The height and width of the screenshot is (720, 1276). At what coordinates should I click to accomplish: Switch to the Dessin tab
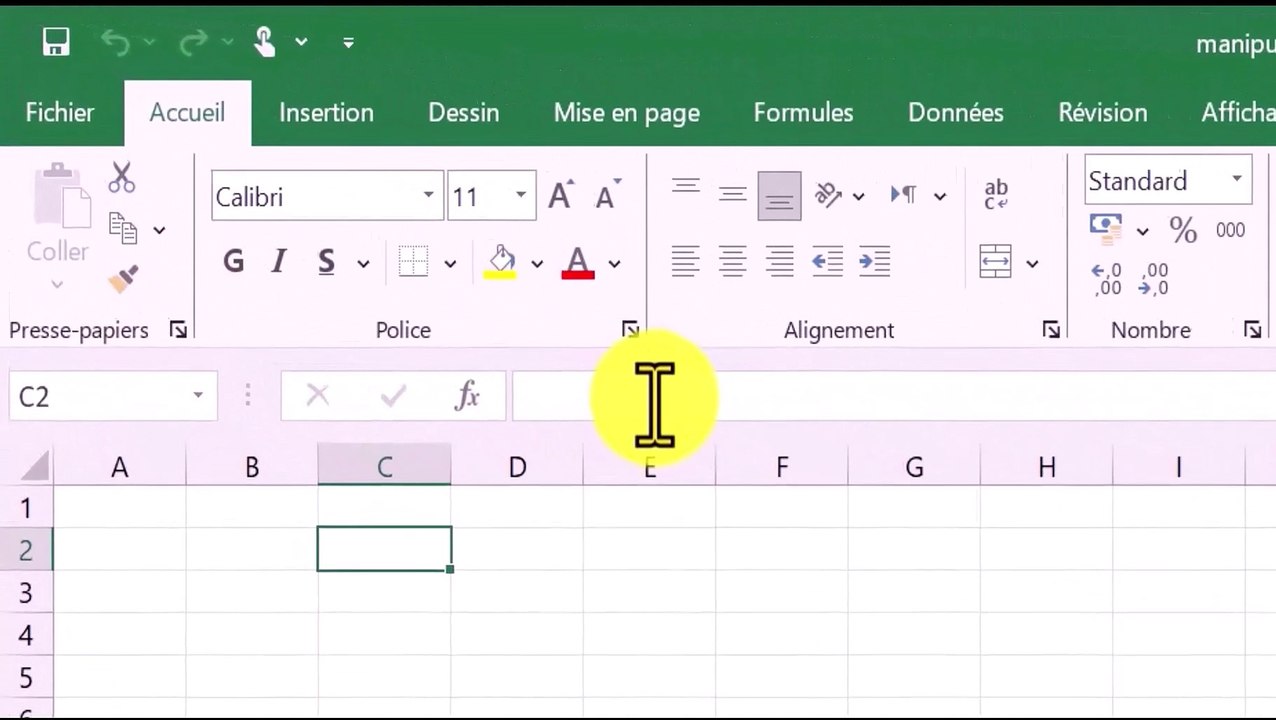pyautogui.click(x=463, y=113)
